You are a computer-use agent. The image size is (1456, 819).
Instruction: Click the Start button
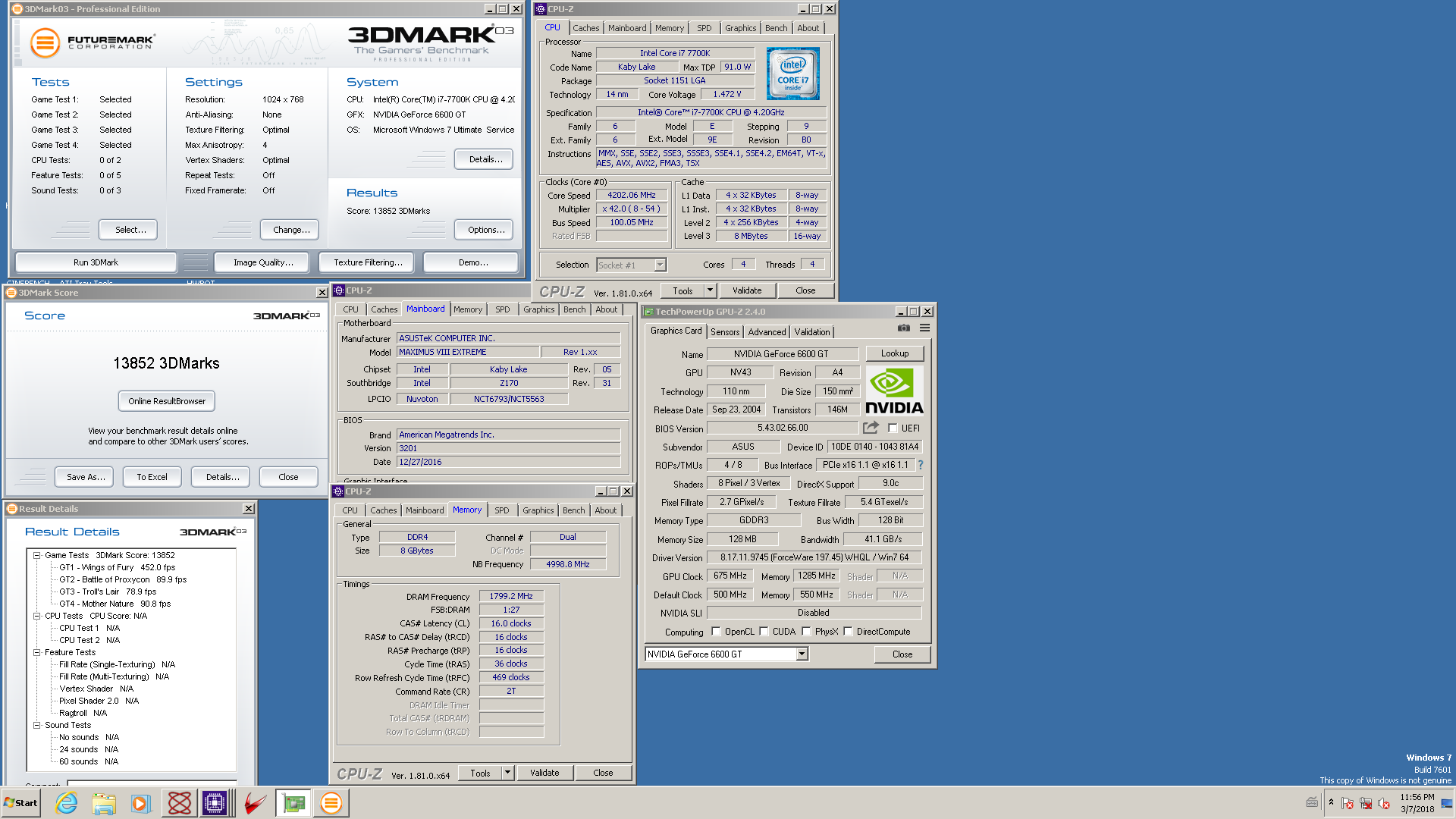pyautogui.click(x=20, y=803)
